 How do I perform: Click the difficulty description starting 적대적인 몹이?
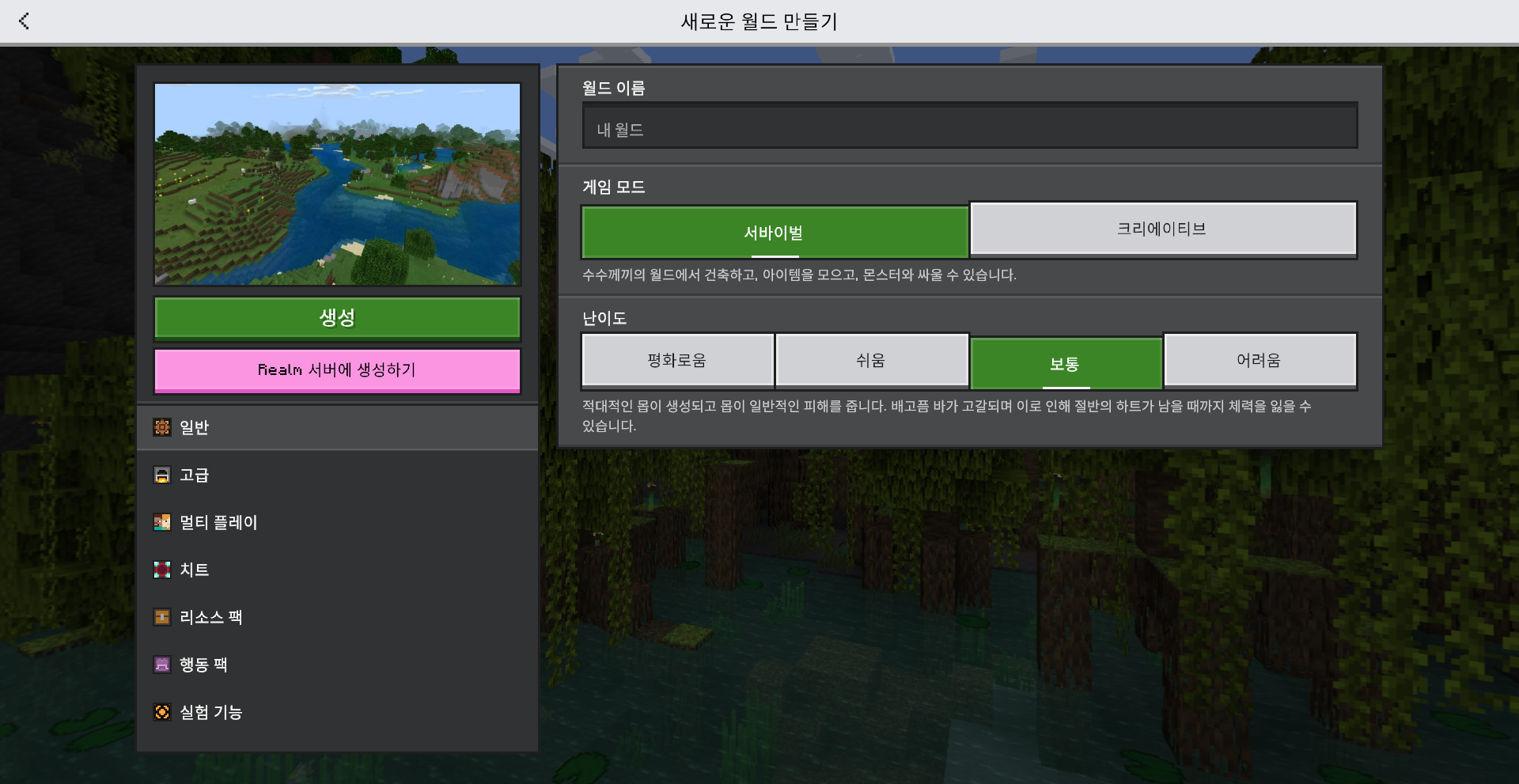click(x=947, y=416)
